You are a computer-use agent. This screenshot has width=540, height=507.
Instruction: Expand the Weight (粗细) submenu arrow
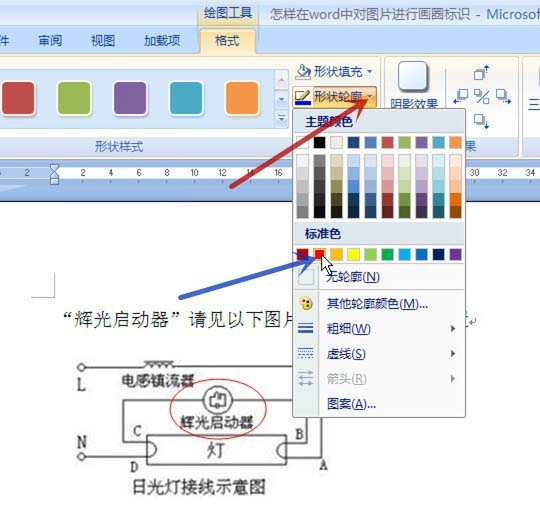pyautogui.click(x=453, y=329)
